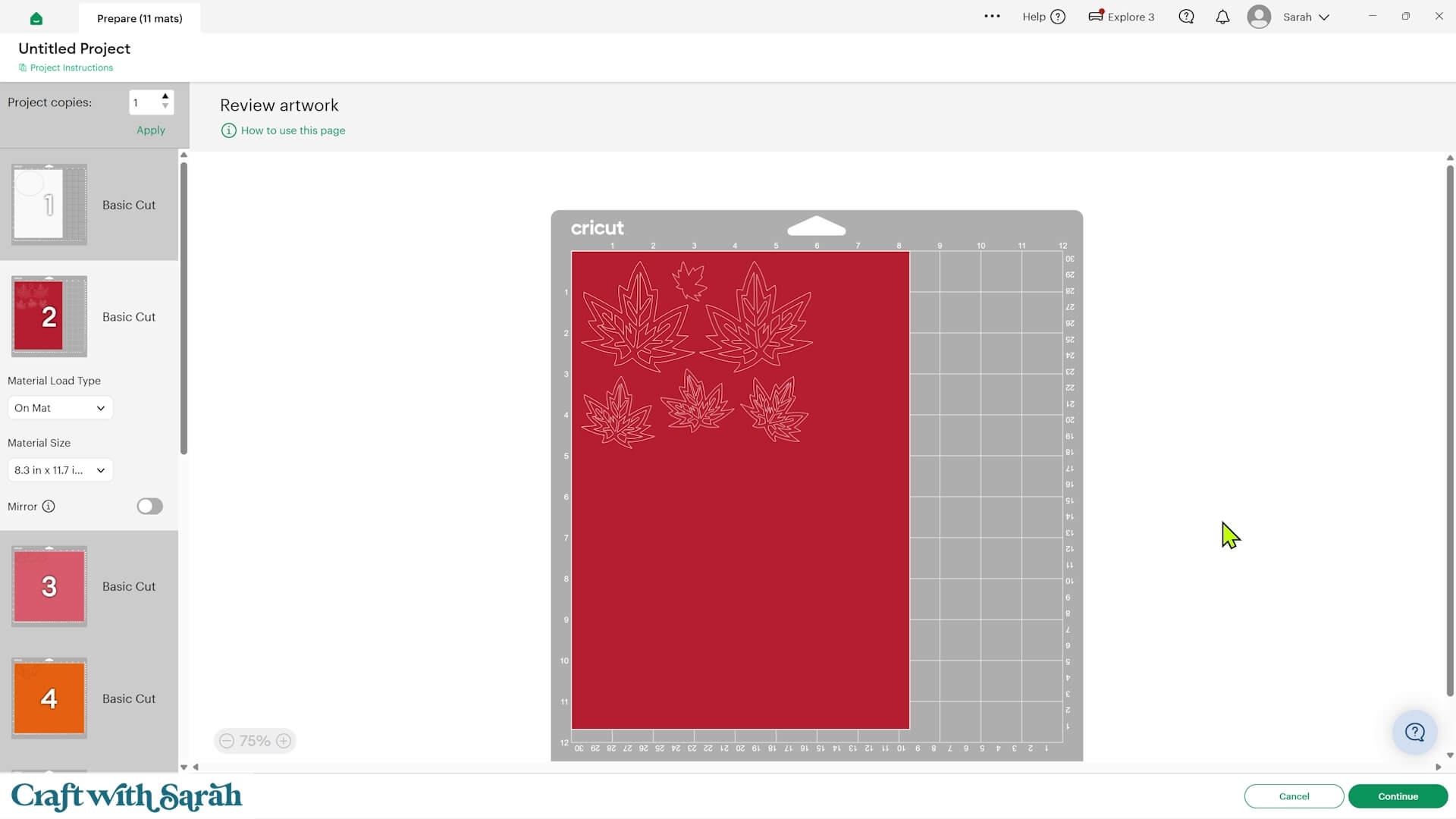This screenshot has width=1456, height=819.
Task: Click the green Continue button
Action: coord(1398,796)
